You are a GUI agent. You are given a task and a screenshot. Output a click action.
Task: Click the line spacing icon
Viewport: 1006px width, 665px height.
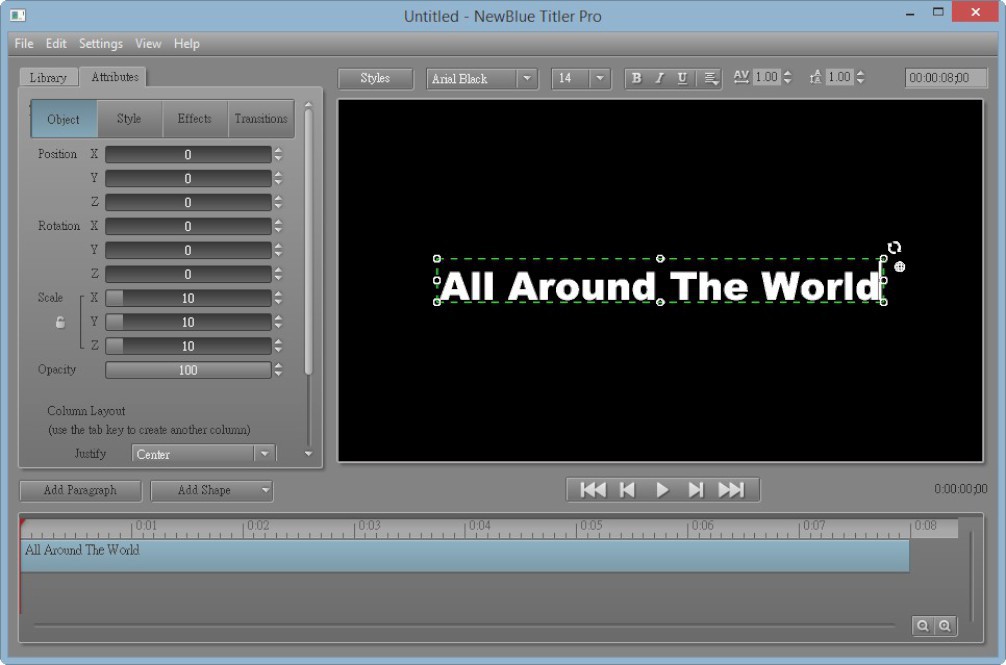(815, 78)
